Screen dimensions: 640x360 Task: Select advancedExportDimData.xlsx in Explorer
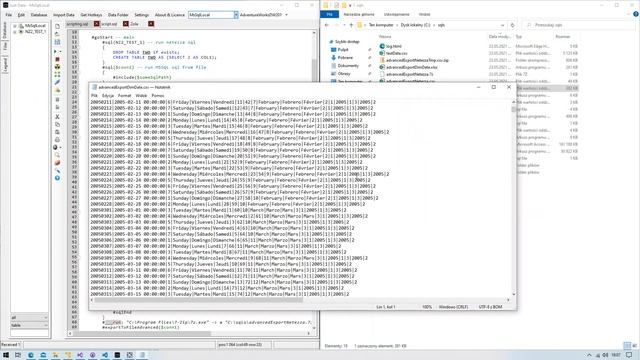point(412,67)
